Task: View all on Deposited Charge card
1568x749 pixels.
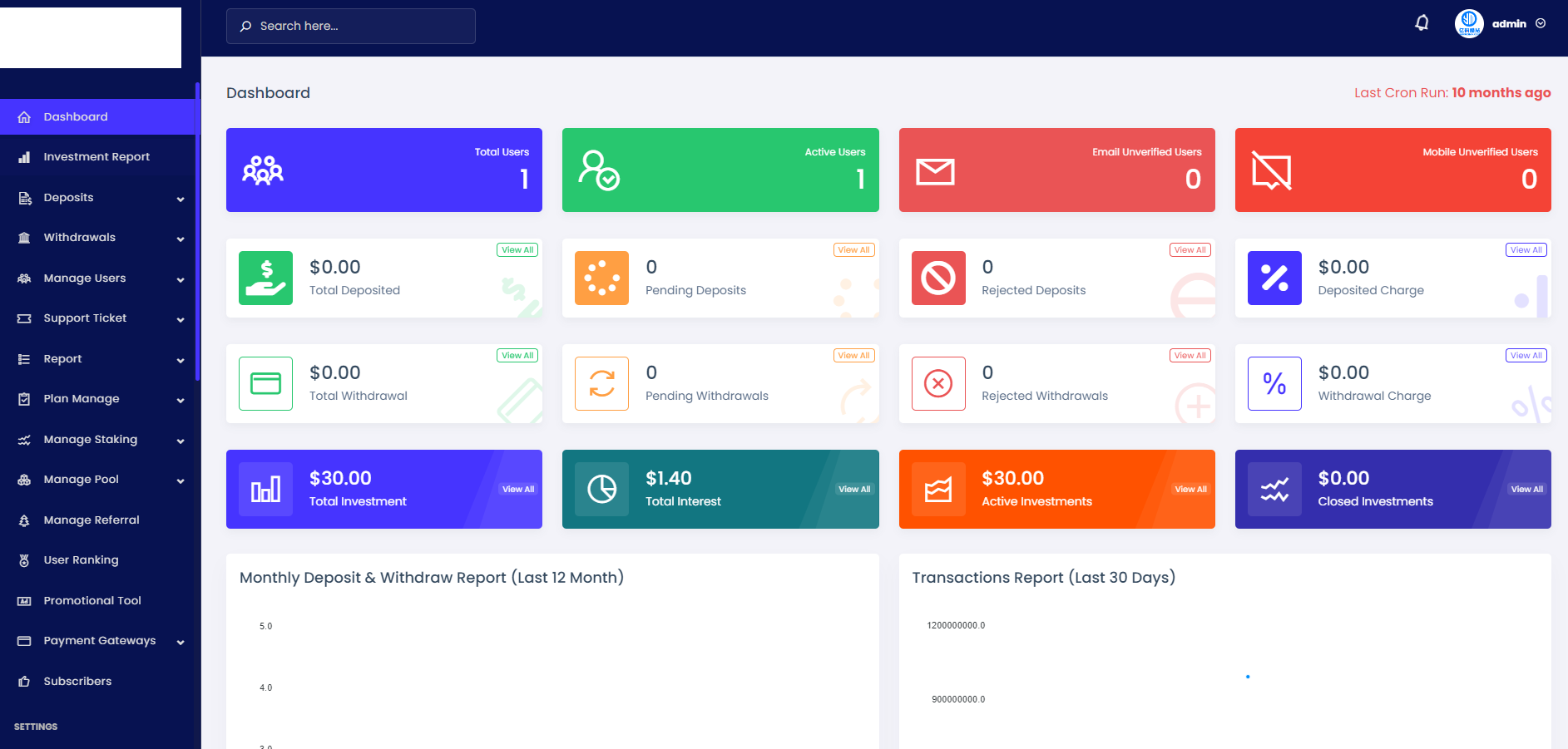Action: point(1526,250)
